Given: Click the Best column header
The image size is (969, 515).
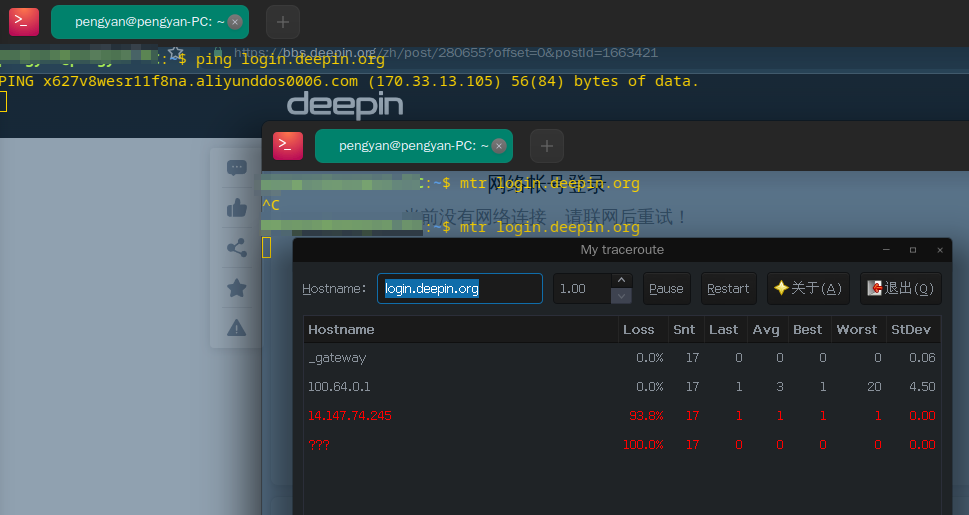Looking at the screenshot, I should (x=810, y=330).
